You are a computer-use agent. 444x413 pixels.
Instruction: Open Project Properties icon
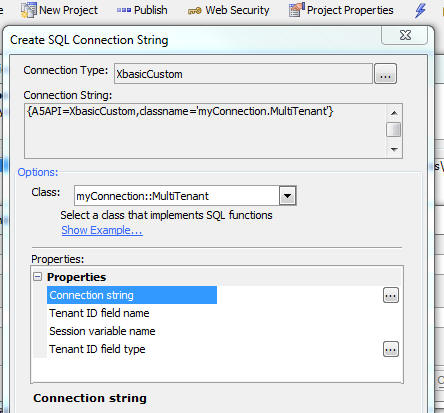297,10
